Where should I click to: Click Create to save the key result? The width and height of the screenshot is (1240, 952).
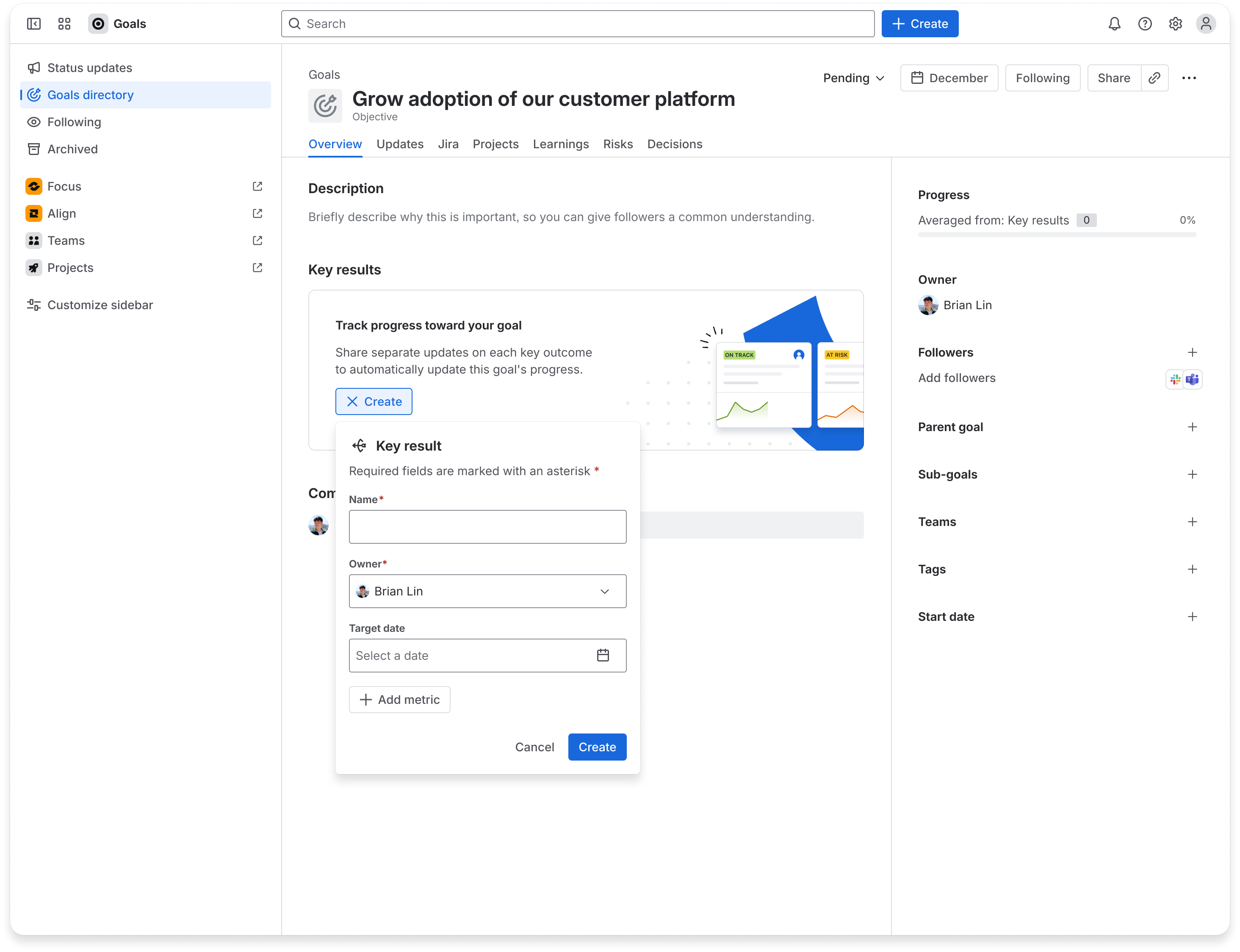[597, 747]
